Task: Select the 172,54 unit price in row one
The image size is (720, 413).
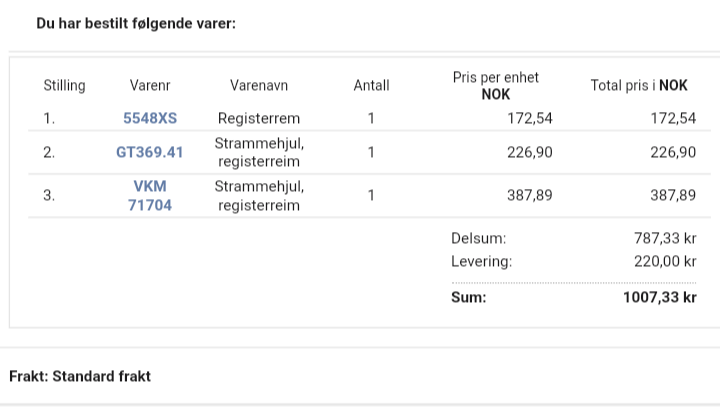Action: 529,118
